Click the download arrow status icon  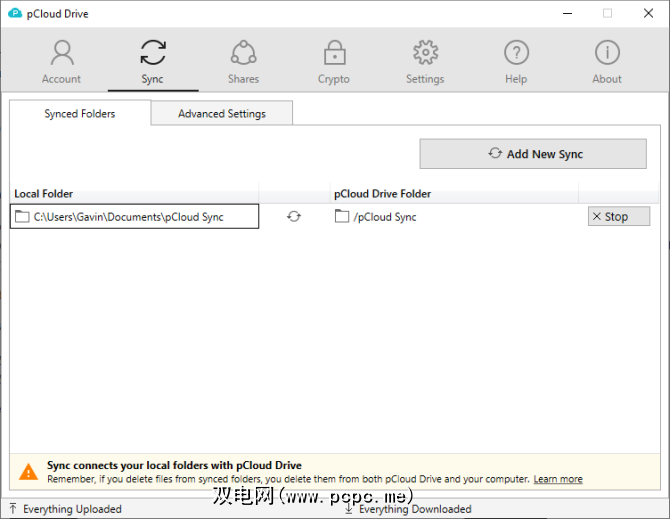pyautogui.click(x=349, y=508)
